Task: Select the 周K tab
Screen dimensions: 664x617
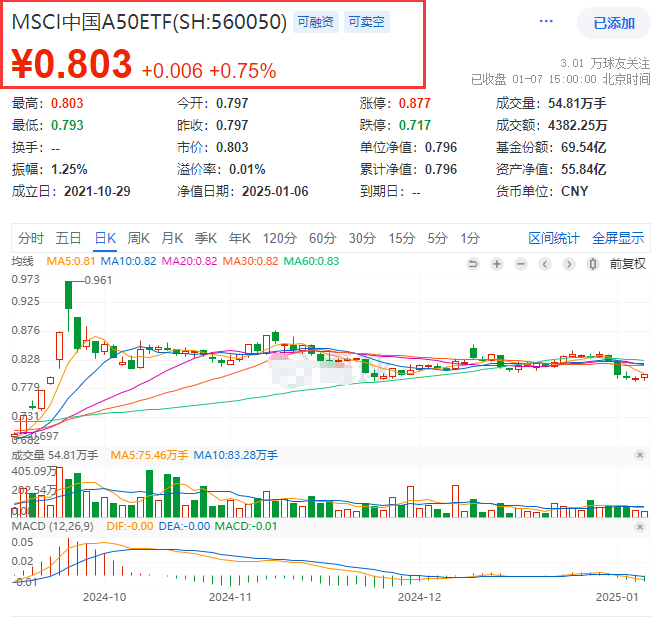Action: coord(138,238)
